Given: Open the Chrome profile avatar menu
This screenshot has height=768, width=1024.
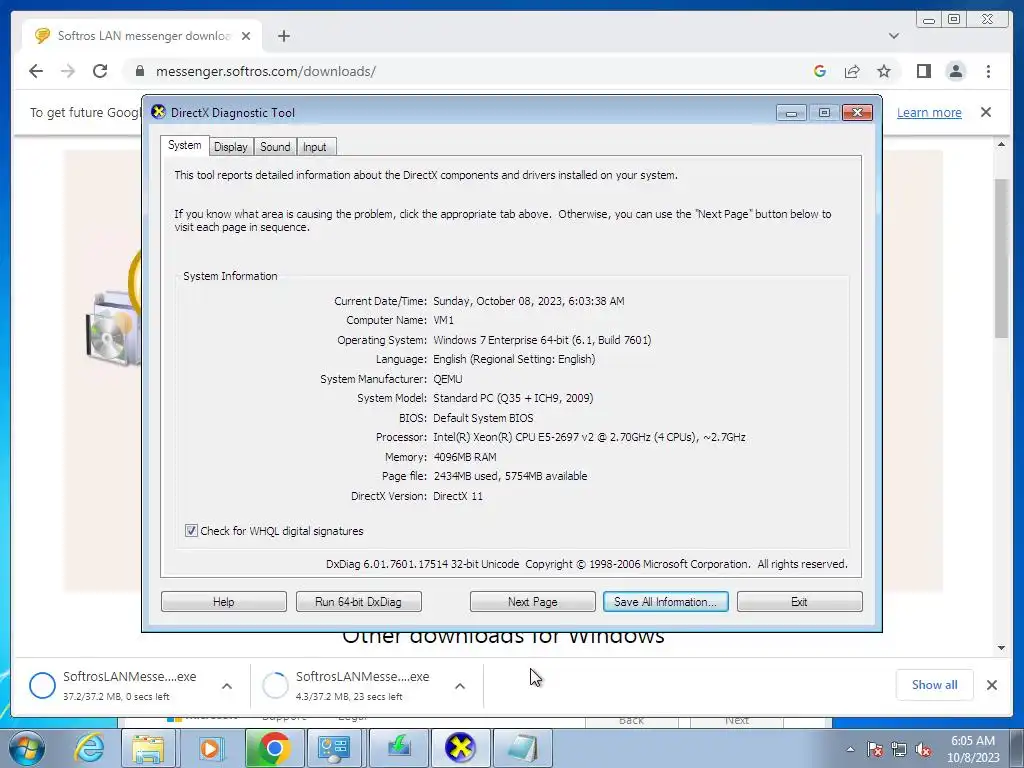Looking at the screenshot, I should (x=955, y=71).
